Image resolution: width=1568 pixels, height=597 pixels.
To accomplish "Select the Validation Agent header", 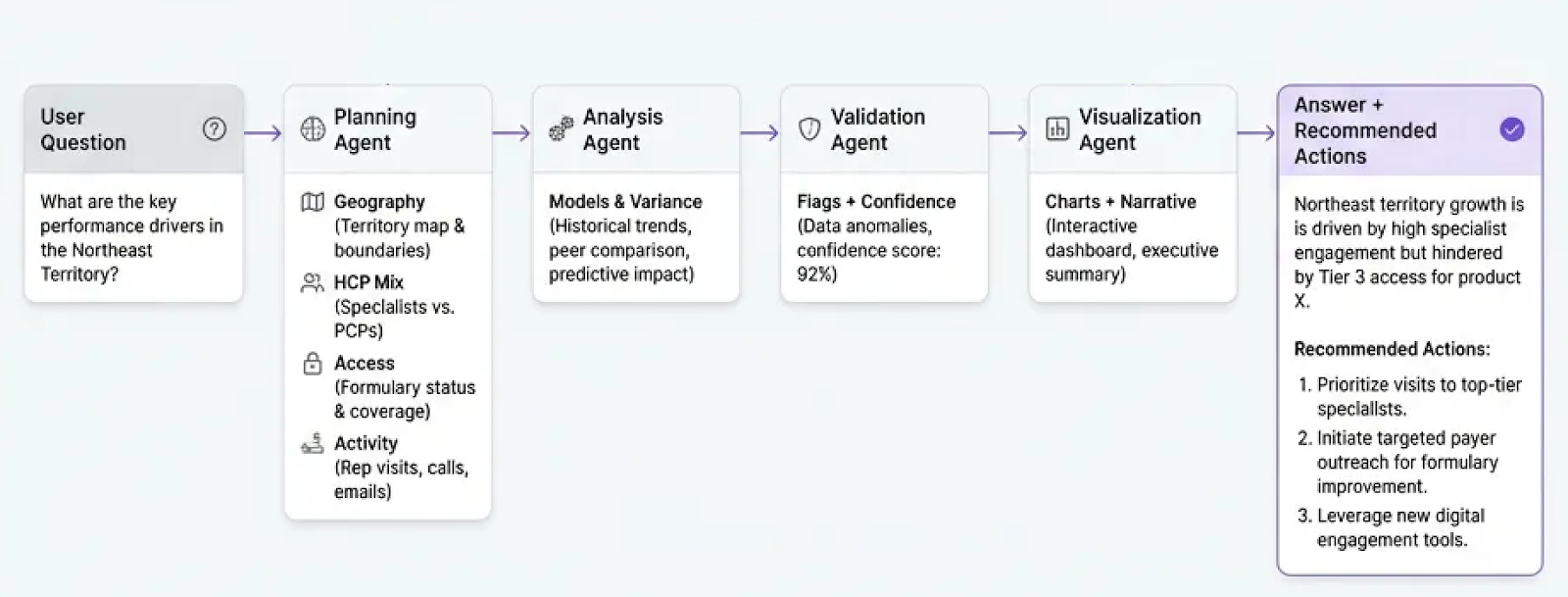I will 877,129.
